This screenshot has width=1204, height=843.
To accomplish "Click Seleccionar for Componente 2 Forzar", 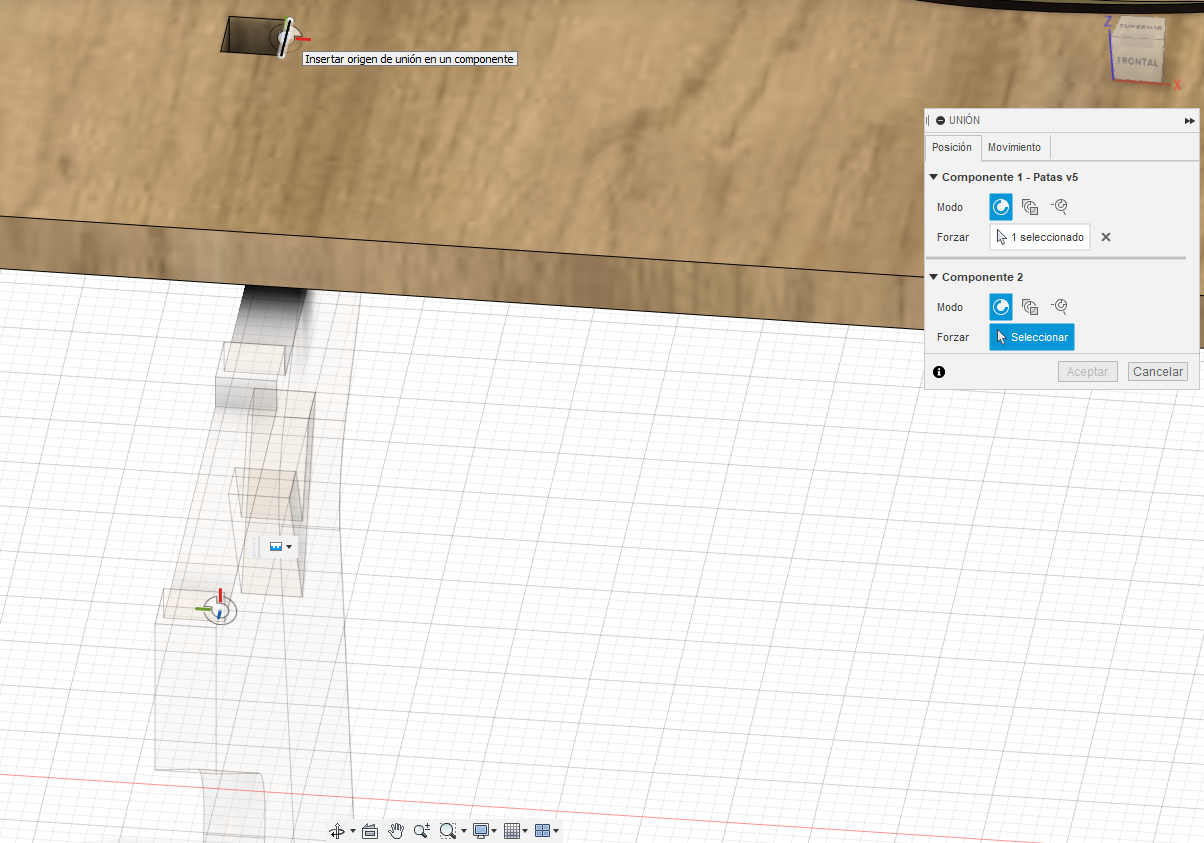I will point(1032,337).
